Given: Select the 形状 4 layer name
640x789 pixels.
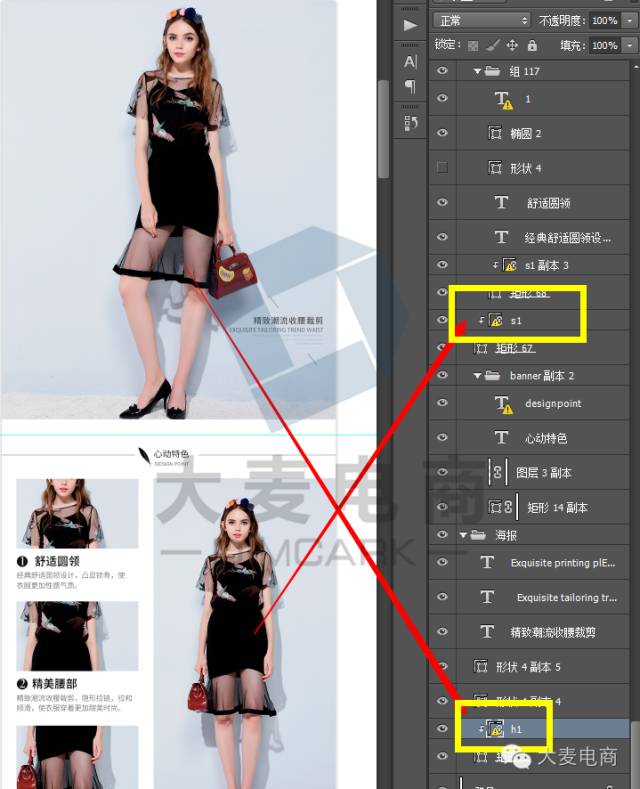Looking at the screenshot, I should pyautogui.click(x=526, y=168).
